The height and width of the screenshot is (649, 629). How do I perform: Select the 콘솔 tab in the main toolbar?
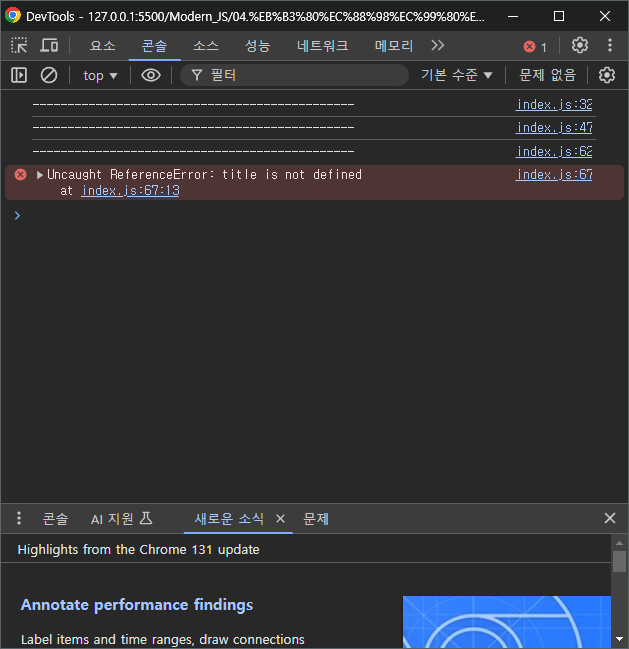point(154,46)
